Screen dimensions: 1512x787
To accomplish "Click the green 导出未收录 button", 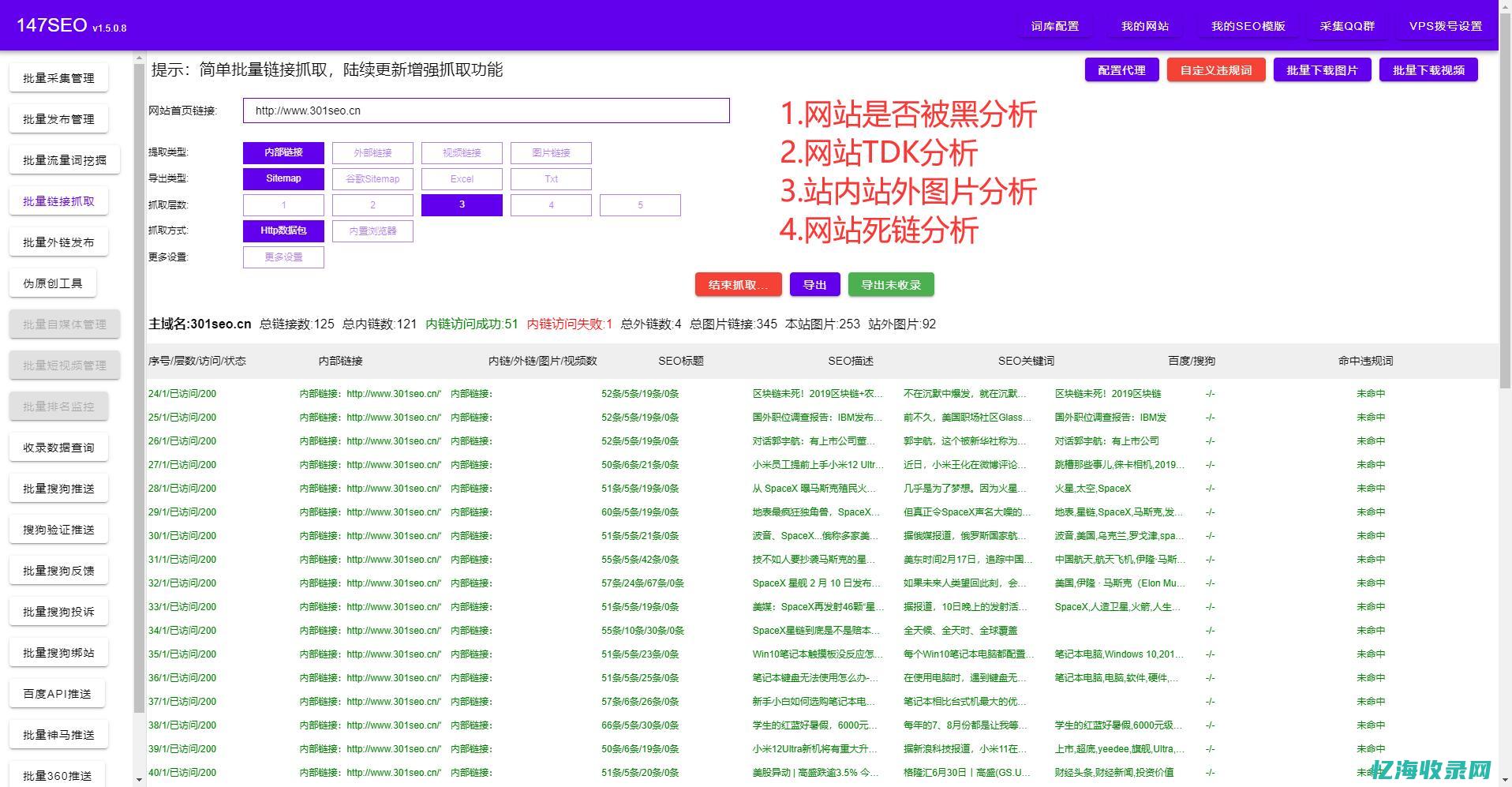I will pos(890,284).
